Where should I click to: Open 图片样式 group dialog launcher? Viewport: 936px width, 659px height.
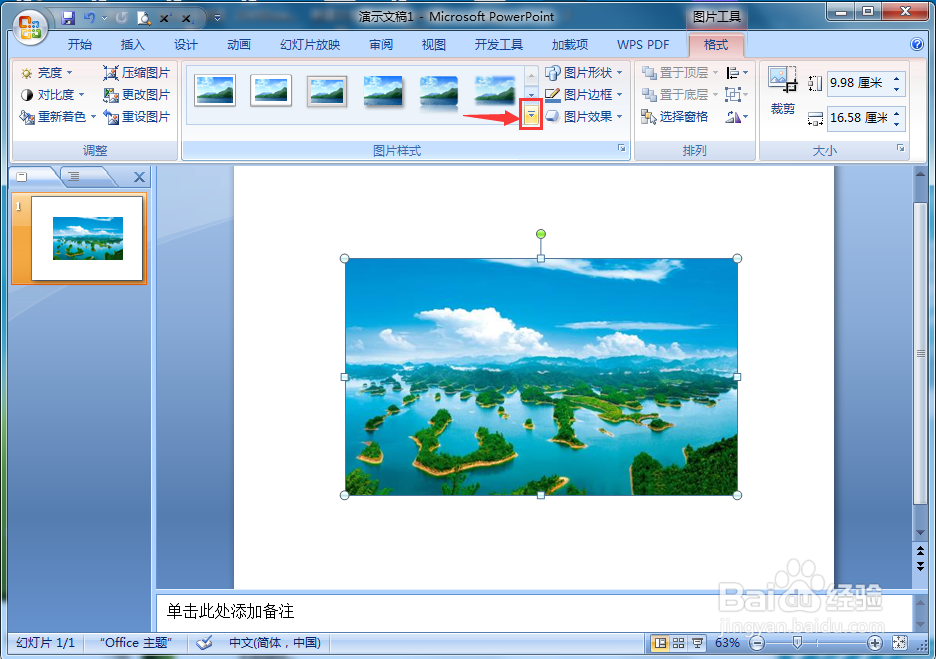[x=621, y=149]
